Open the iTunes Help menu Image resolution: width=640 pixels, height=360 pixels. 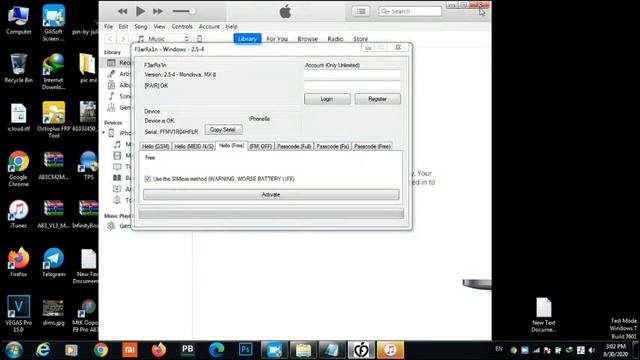(x=231, y=27)
